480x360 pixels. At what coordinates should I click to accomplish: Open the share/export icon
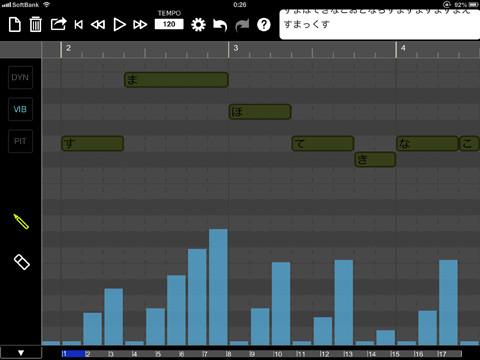58,24
